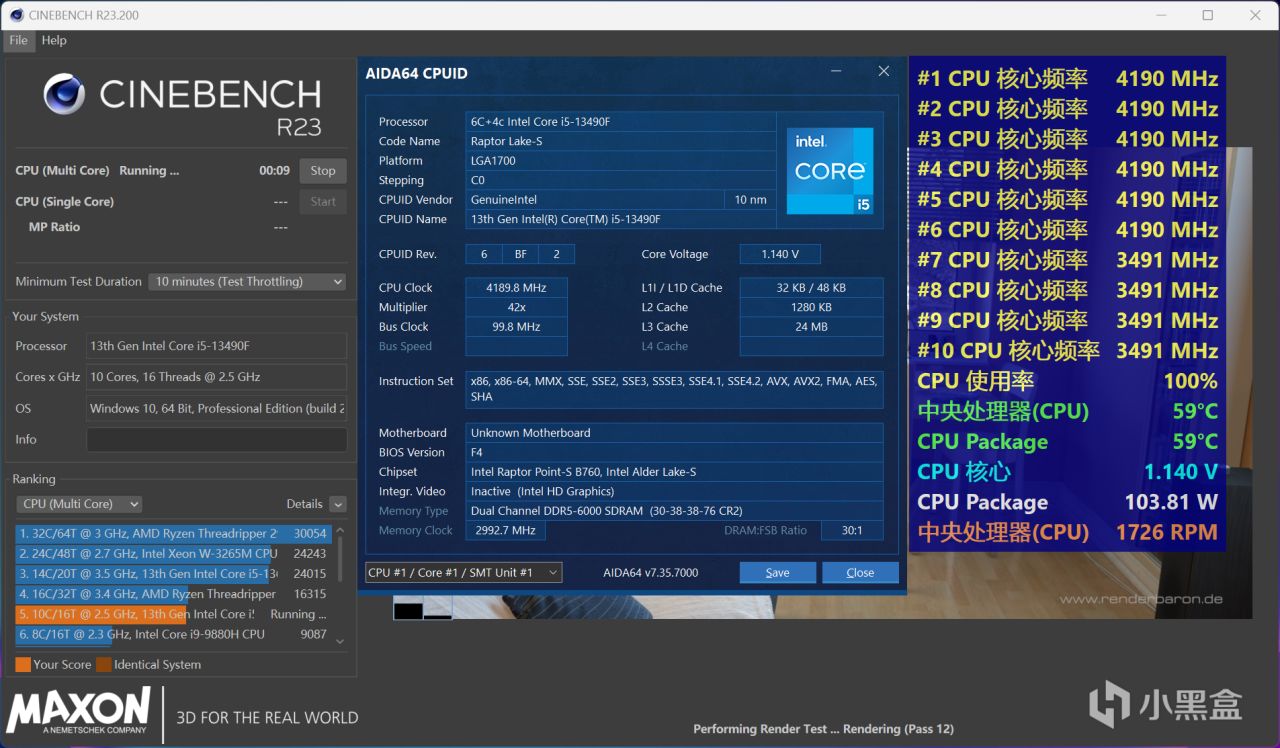
Task: Click ranking list scrollbar up arrow
Action: click(340, 531)
